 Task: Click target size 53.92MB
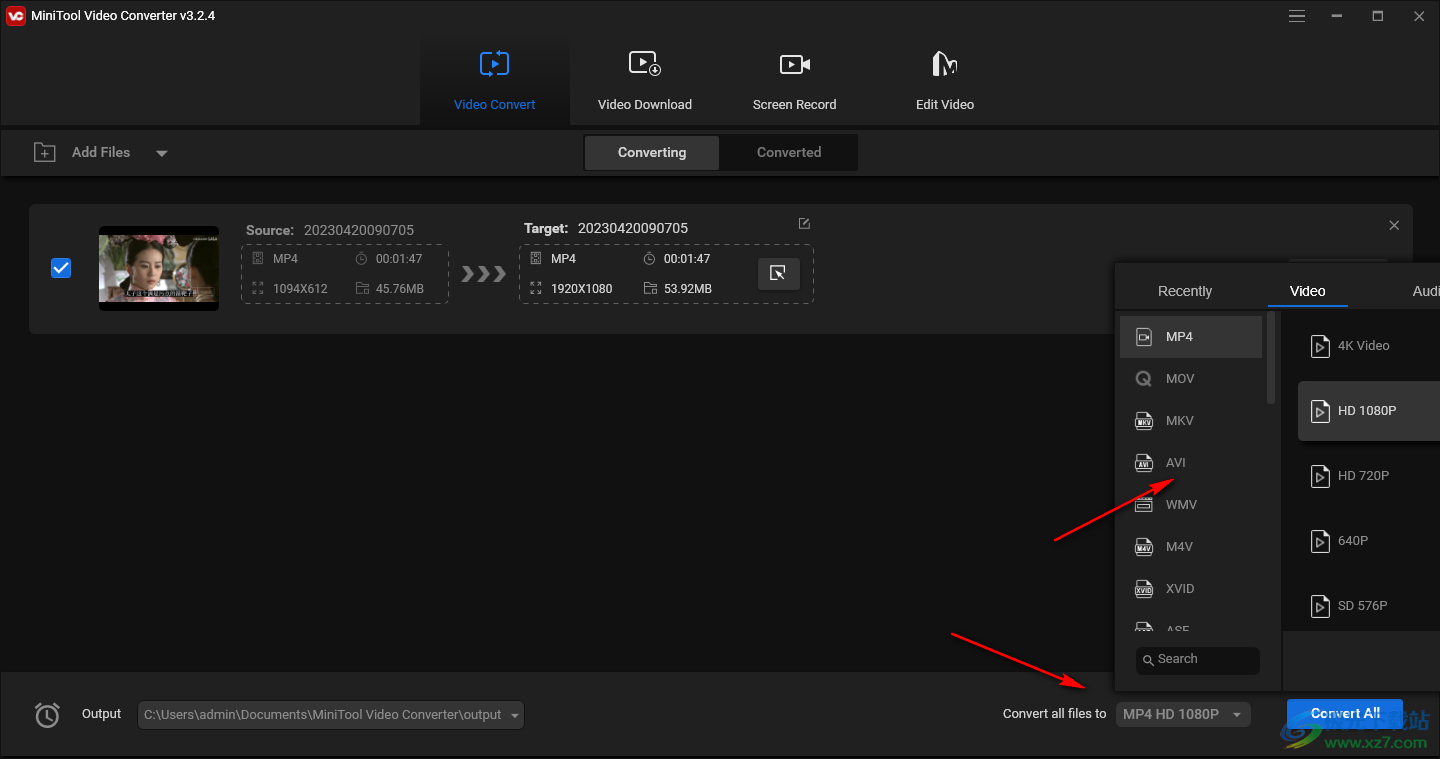688,289
